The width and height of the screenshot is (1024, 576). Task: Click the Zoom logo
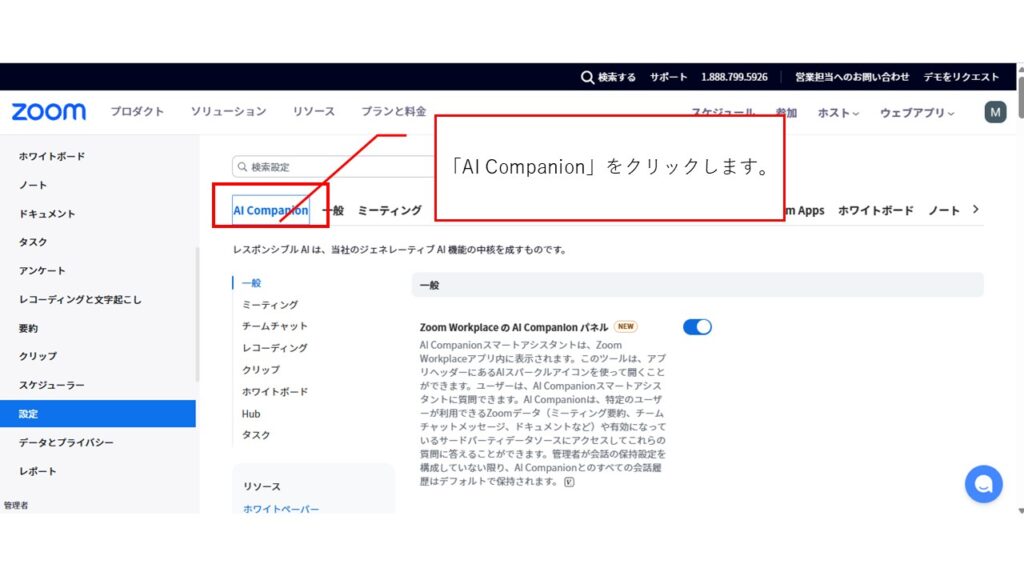[49, 112]
